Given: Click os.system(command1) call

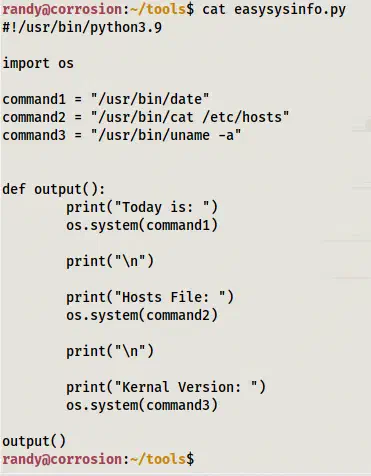Looking at the screenshot, I should coord(142,225).
